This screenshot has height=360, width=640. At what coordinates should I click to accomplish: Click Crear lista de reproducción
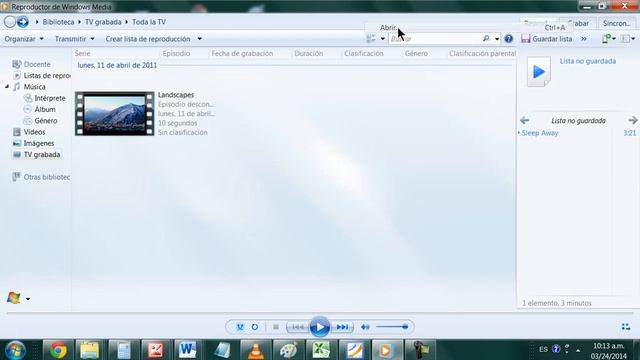148,39
